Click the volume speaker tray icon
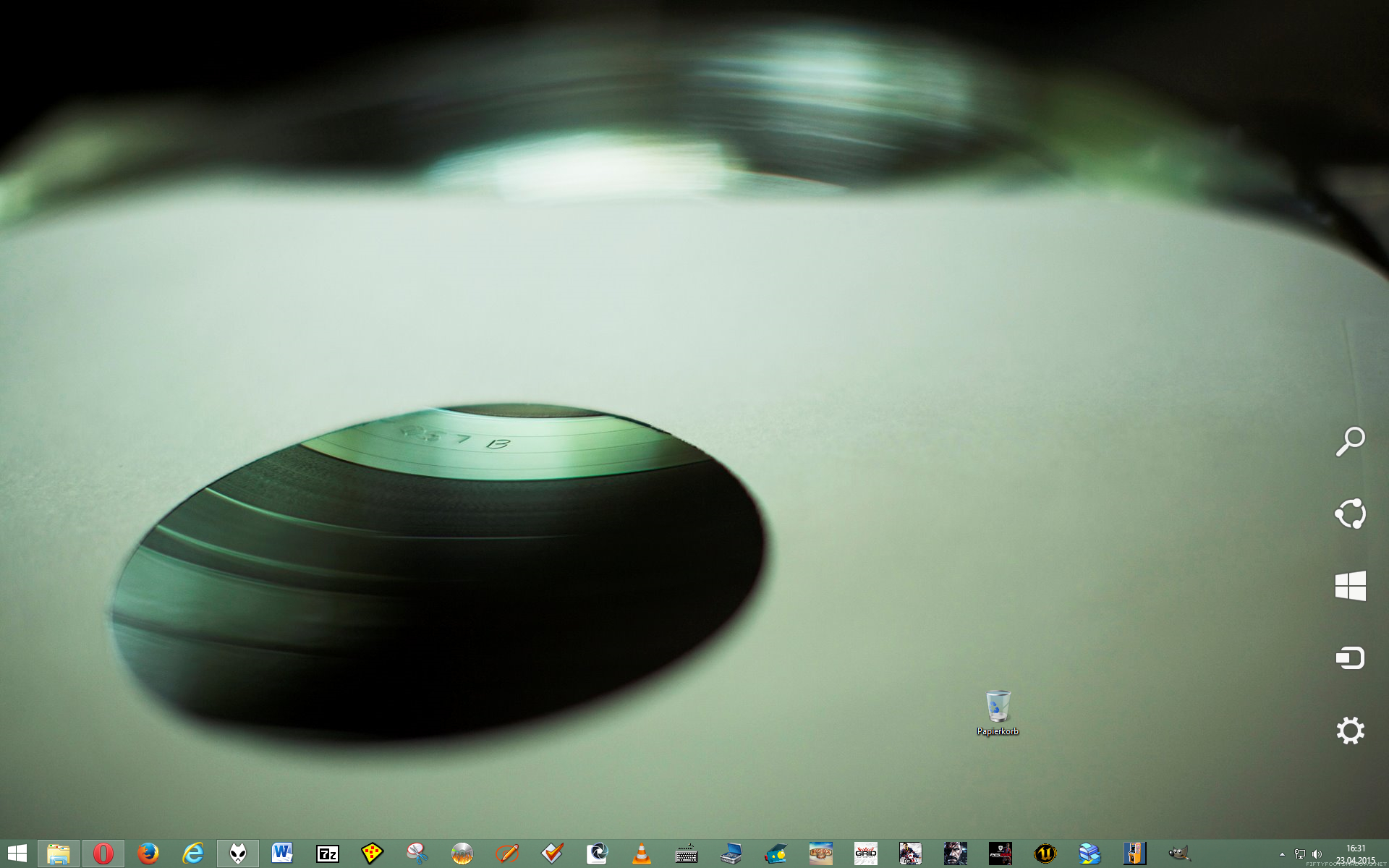1389x868 pixels. coord(1317,854)
